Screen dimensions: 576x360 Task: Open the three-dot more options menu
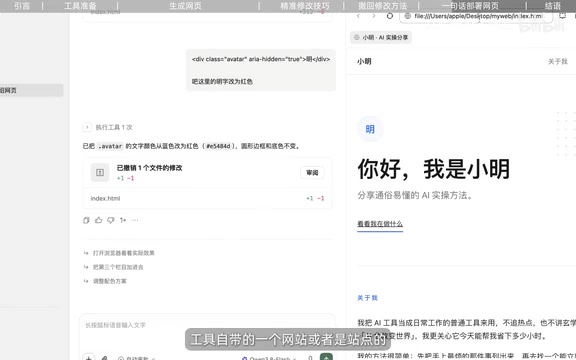(135, 220)
